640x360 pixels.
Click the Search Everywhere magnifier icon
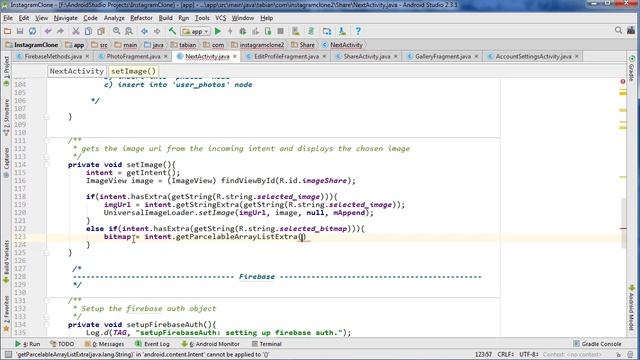click(618, 30)
